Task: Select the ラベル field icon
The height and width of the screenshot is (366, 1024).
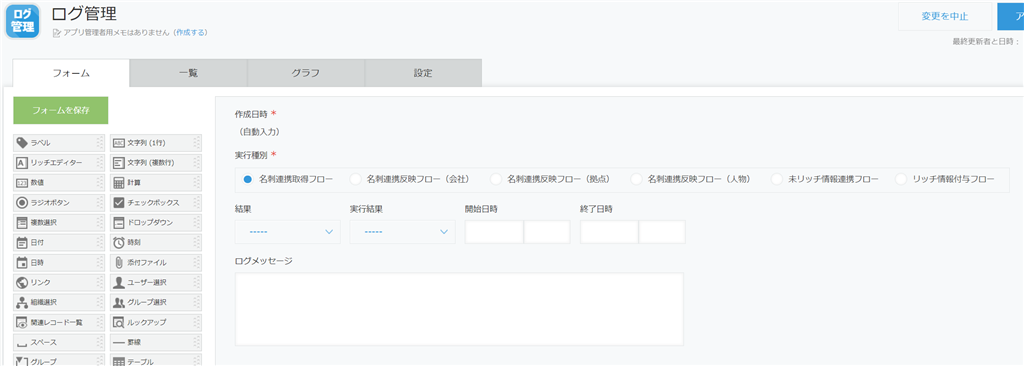Action: tap(22, 142)
